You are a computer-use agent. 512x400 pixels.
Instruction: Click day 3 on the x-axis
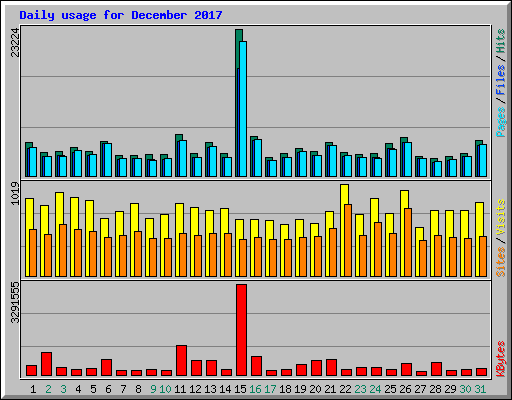[63, 389]
